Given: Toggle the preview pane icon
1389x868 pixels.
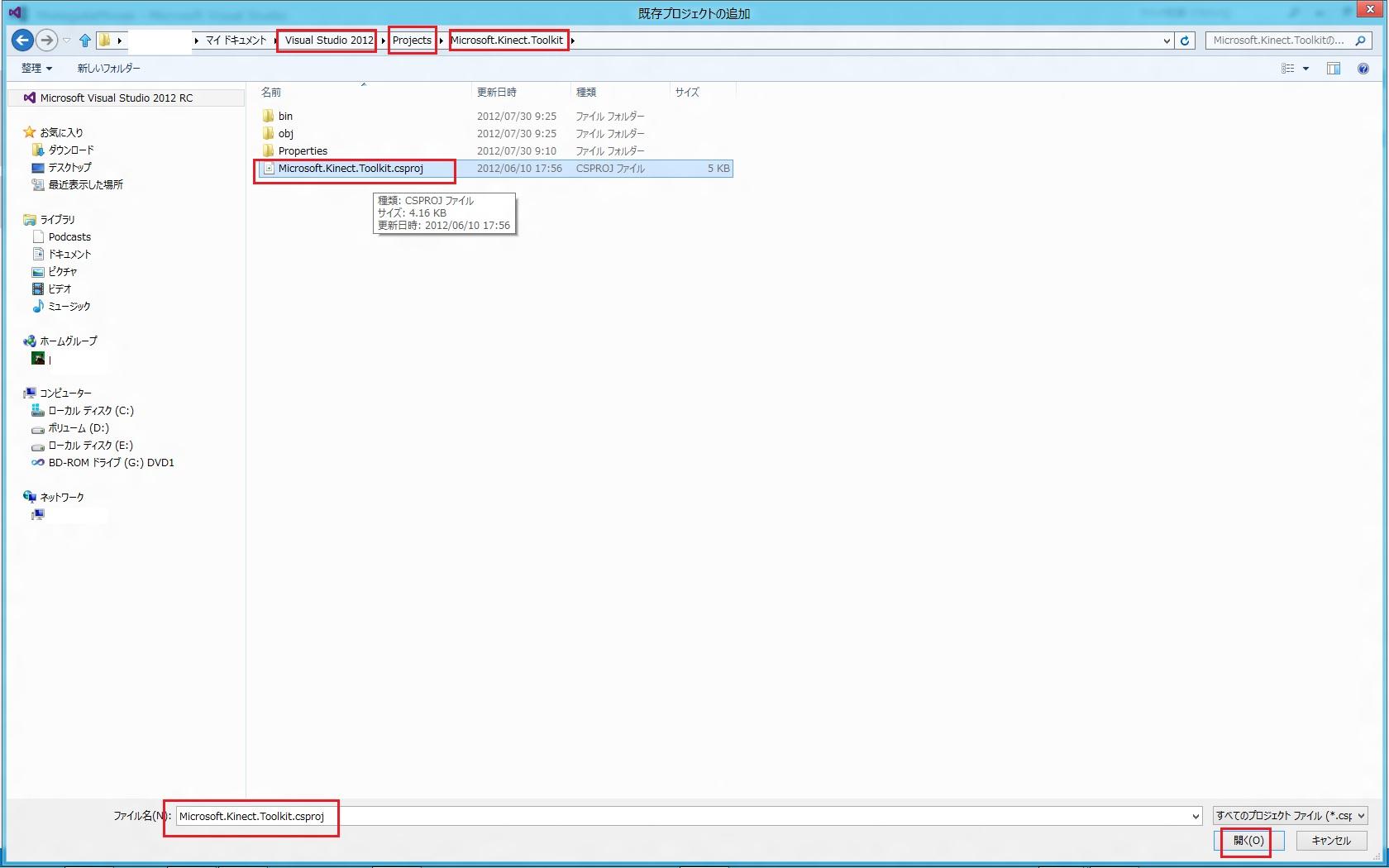Looking at the screenshot, I should coord(1334,69).
